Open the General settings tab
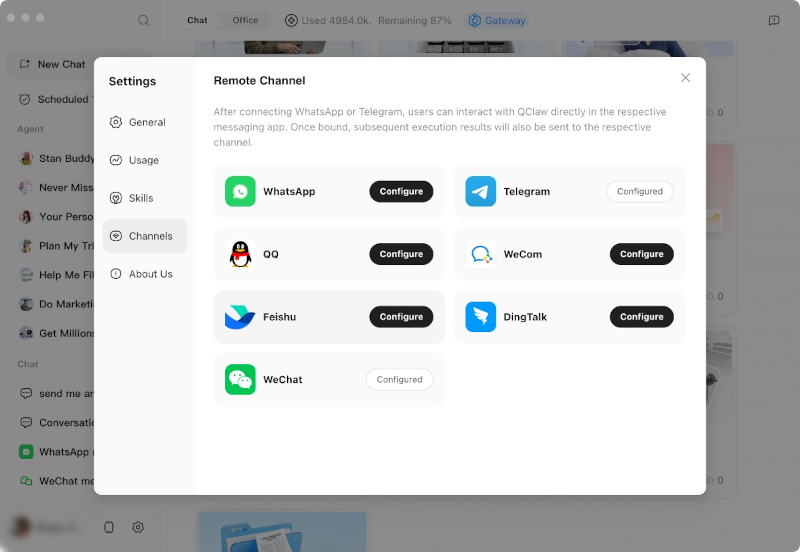This screenshot has width=800, height=552. [x=146, y=122]
